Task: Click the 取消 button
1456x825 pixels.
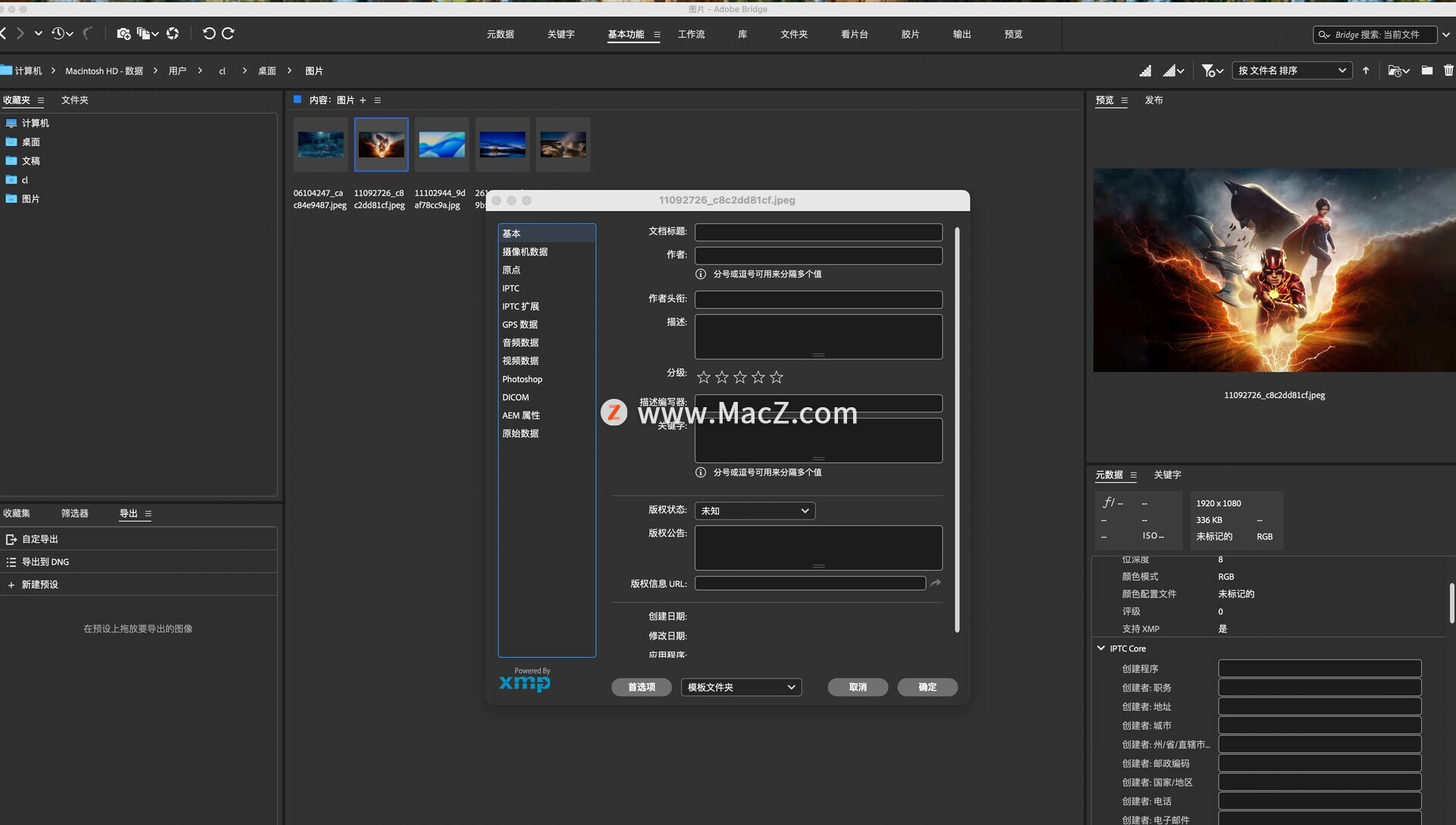Action: (858, 687)
